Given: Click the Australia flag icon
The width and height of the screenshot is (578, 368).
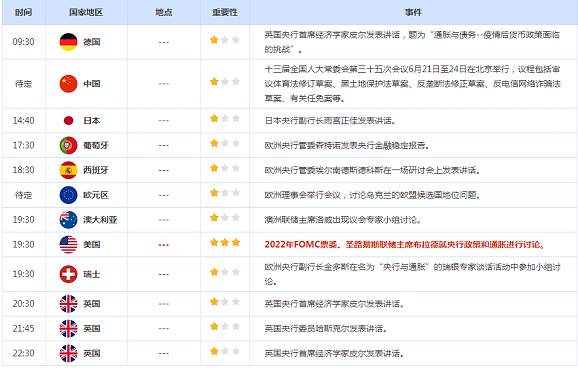Looking at the screenshot, I should click(69, 220).
